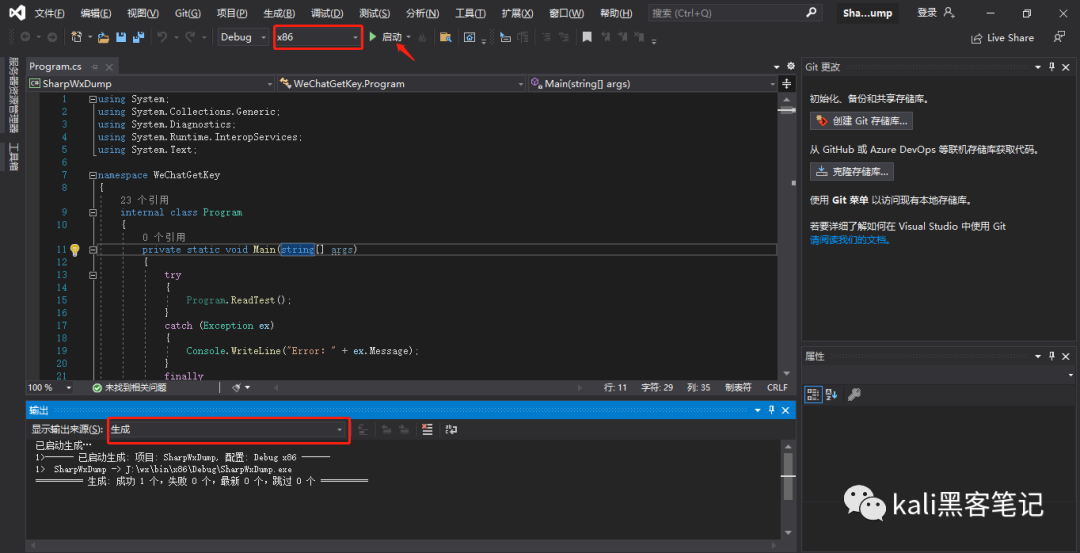Pin the Program.cs tab

pyautogui.click(x=94, y=67)
